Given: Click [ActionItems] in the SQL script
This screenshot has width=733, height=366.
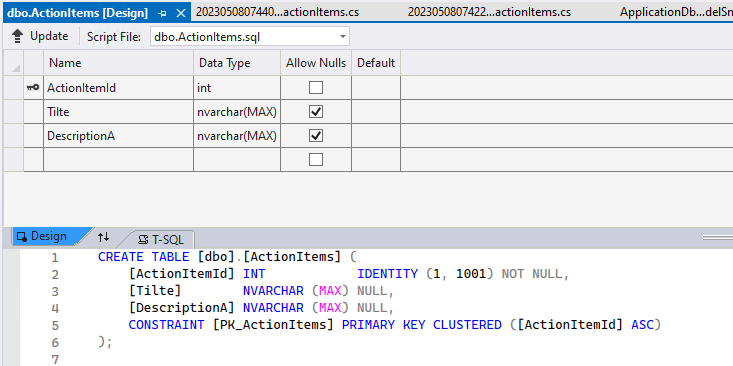Looking at the screenshot, I should pyautogui.click(x=293, y=257).
